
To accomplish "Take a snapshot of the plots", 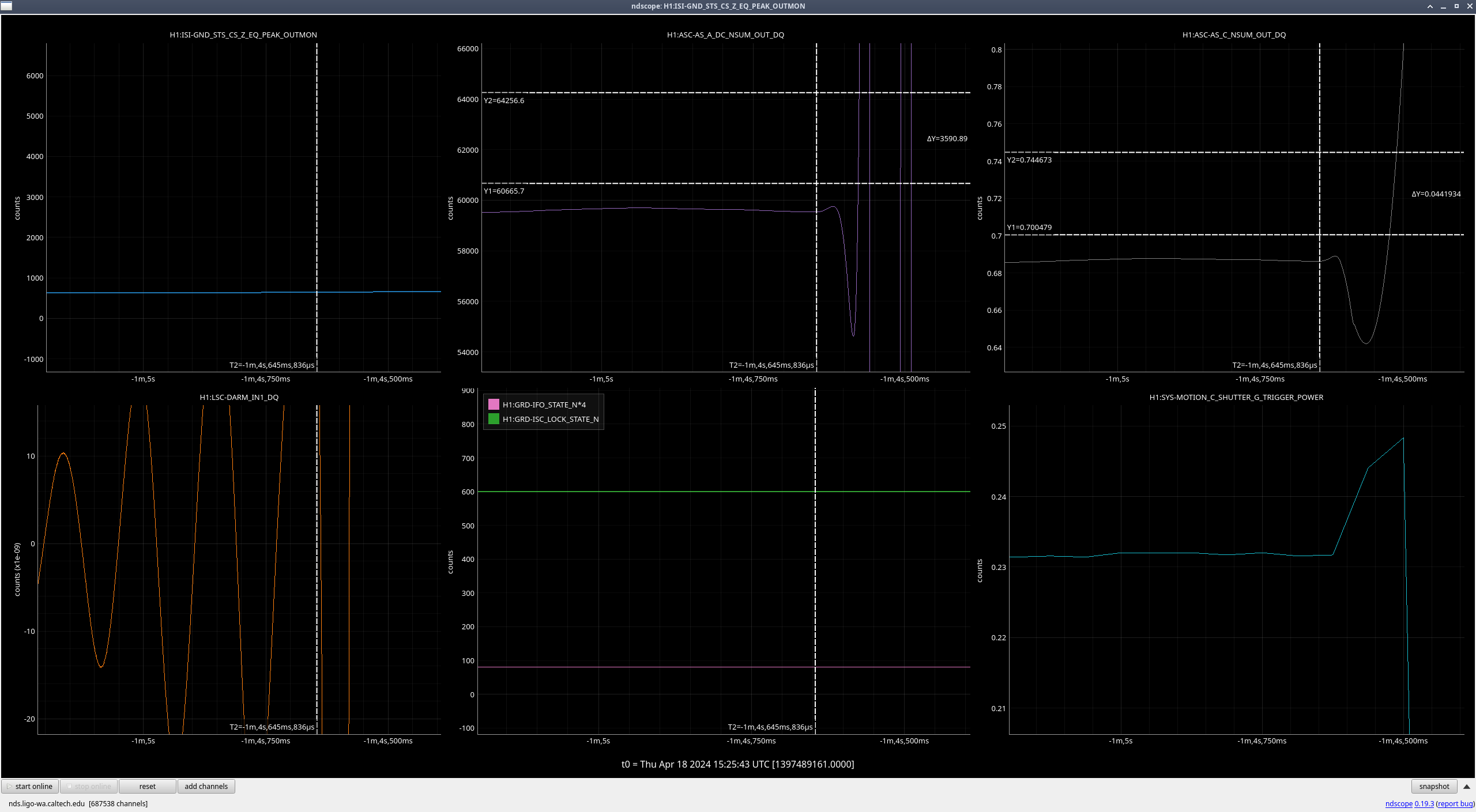I will click(x=1434, y=786).
